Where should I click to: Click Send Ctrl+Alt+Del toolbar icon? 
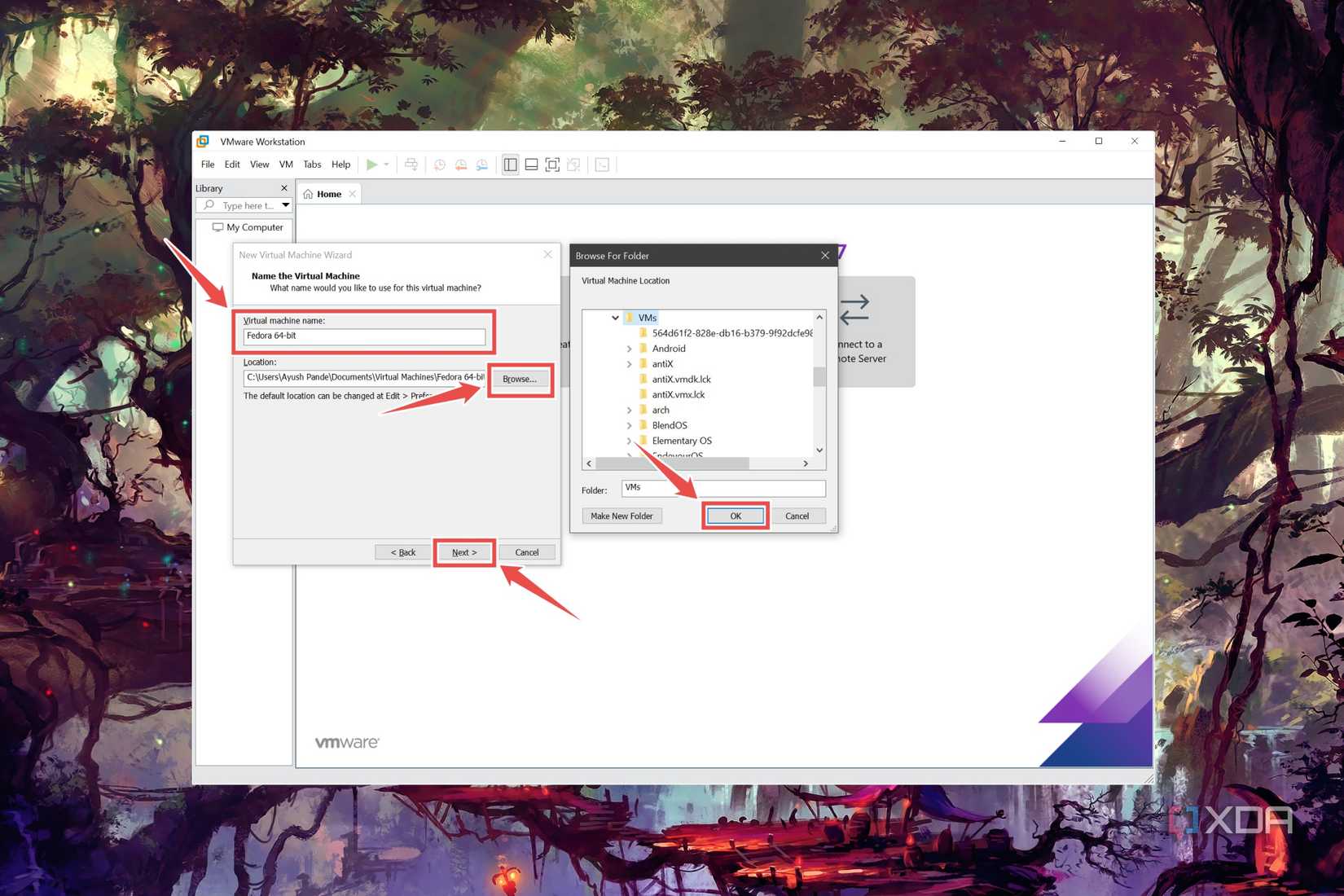(411, 165)
